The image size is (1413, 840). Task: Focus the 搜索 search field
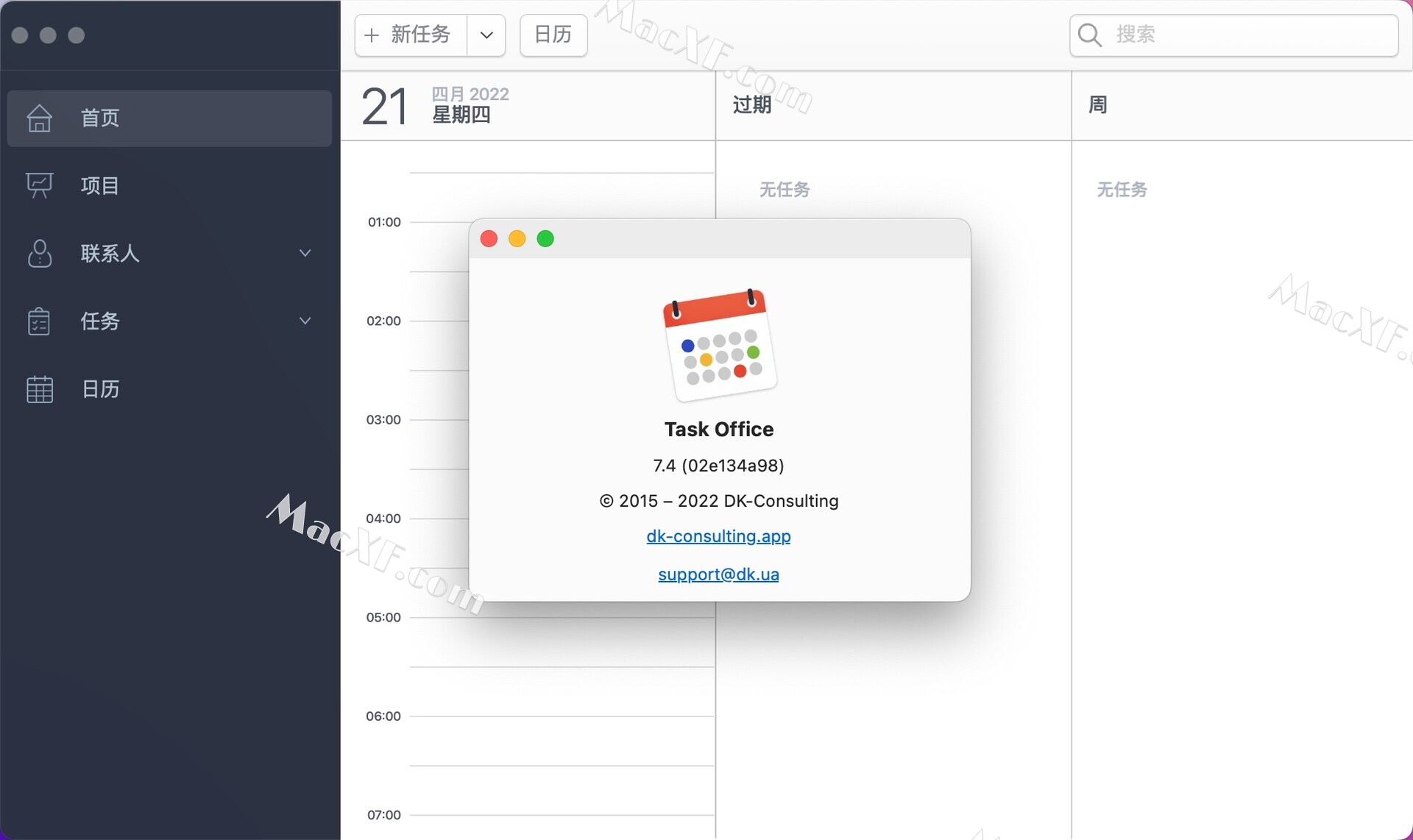tap(1234, 35)
